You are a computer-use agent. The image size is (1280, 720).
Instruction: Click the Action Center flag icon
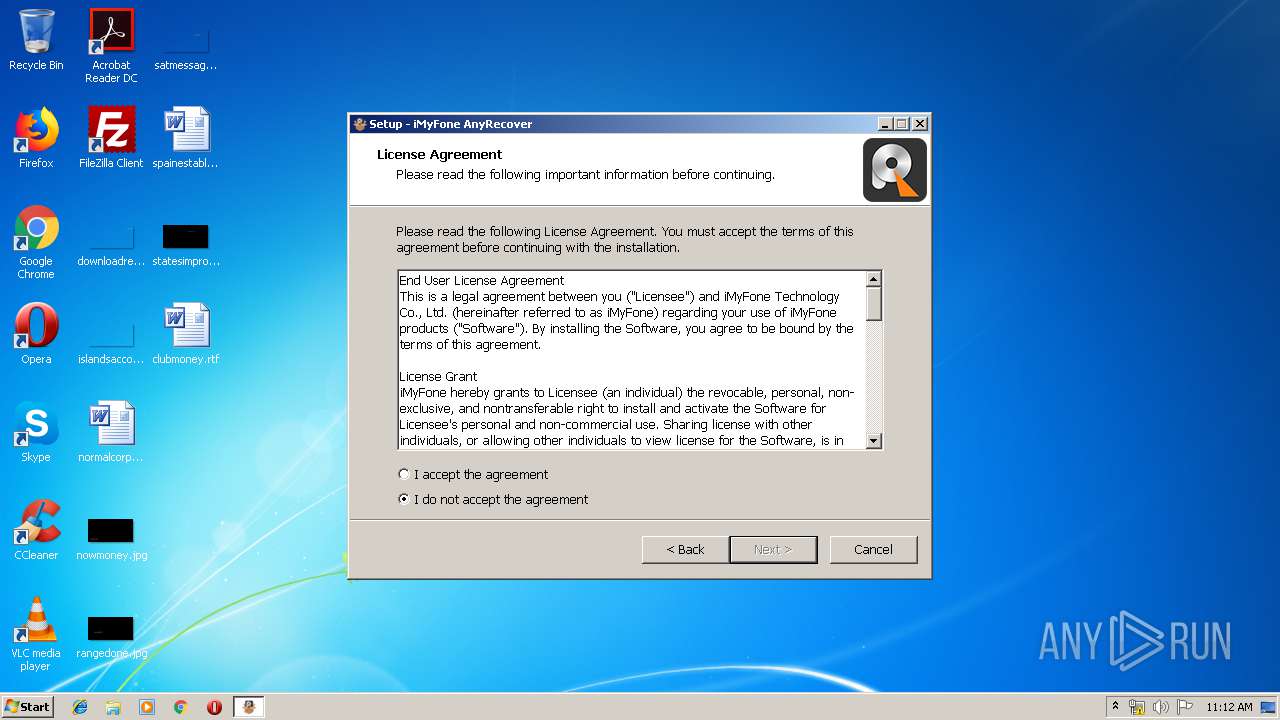(1184, 707)
